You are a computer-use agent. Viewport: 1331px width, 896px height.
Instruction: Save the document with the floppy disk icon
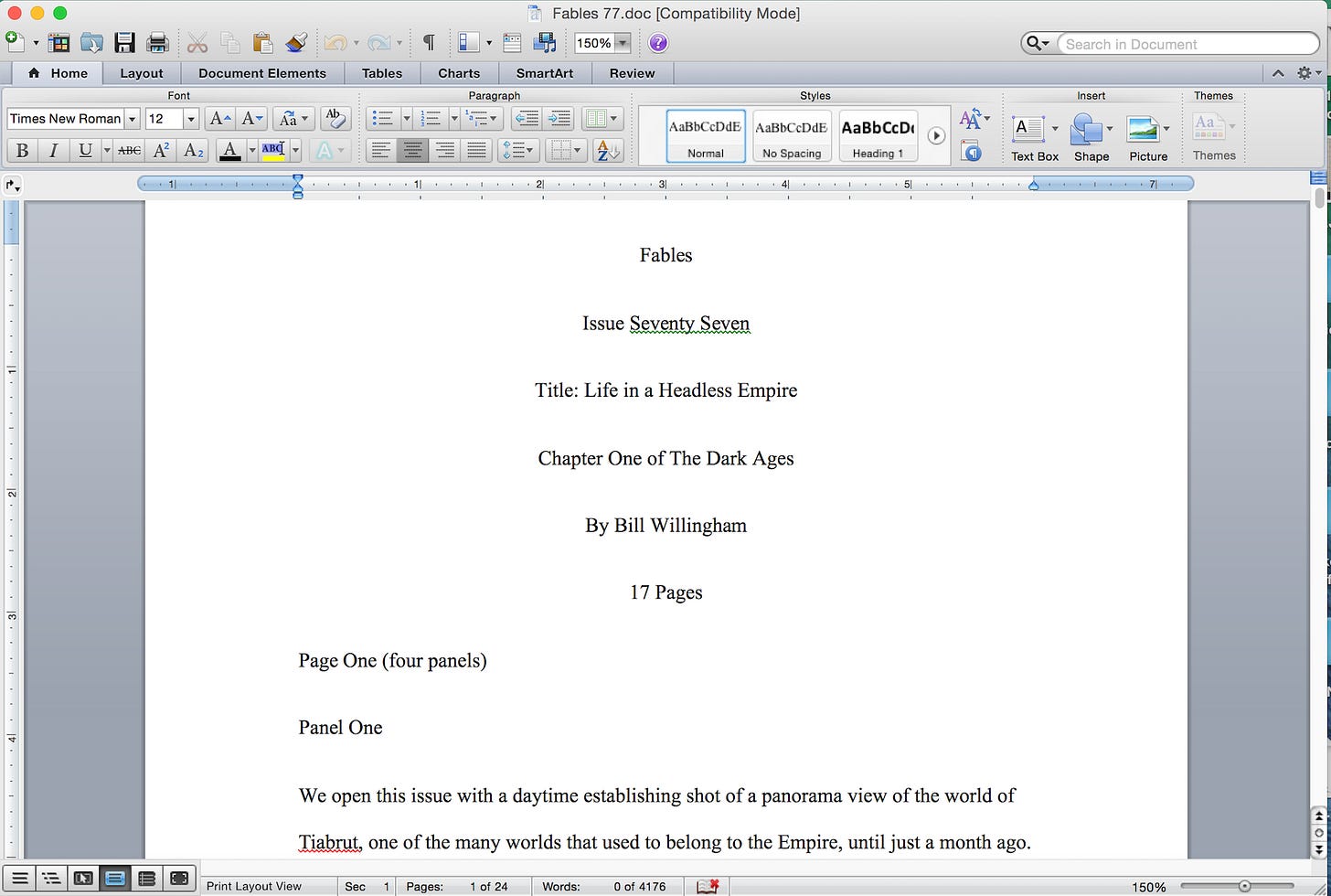(124, 42)
